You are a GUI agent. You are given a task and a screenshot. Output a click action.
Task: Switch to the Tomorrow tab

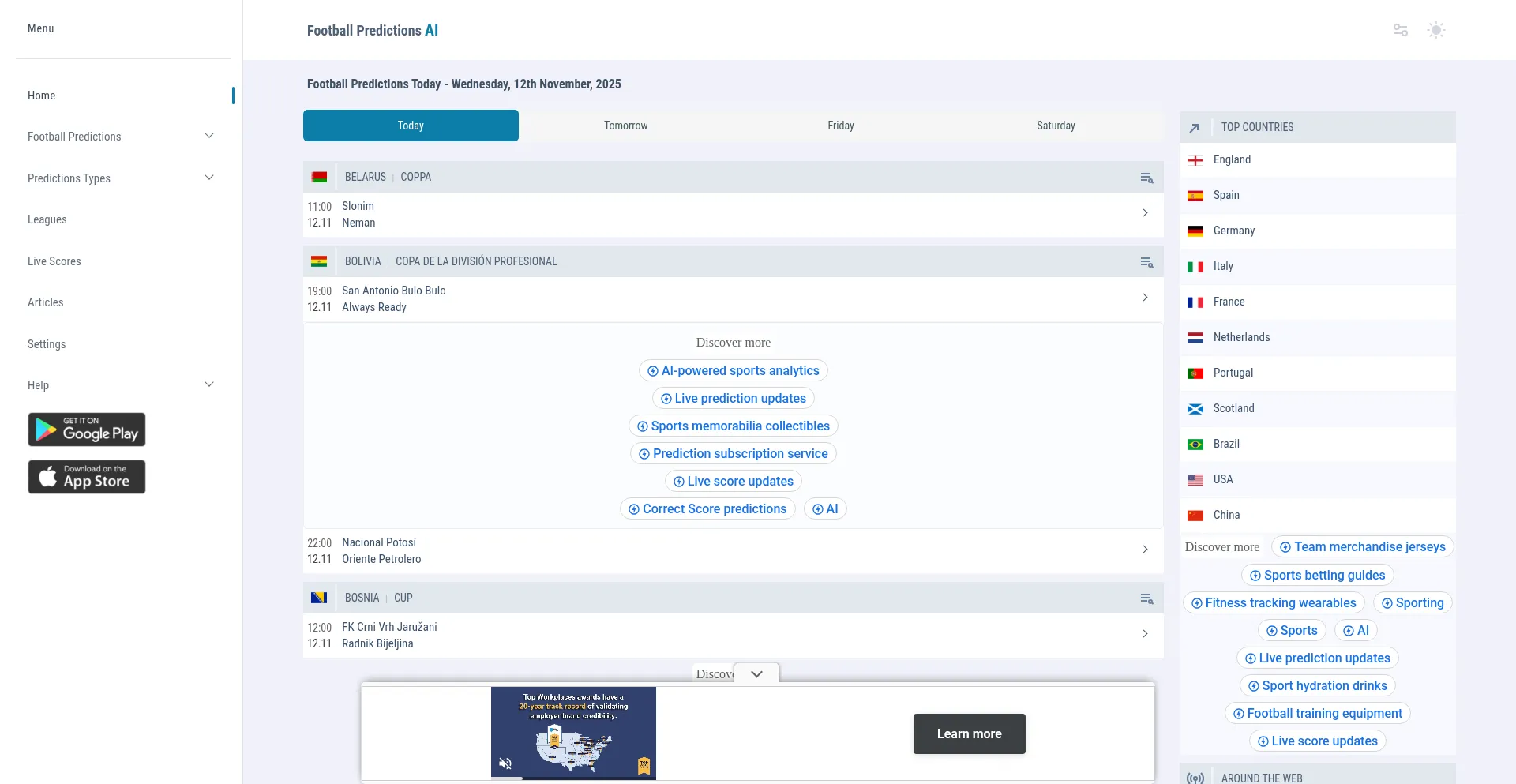(625, 126)
